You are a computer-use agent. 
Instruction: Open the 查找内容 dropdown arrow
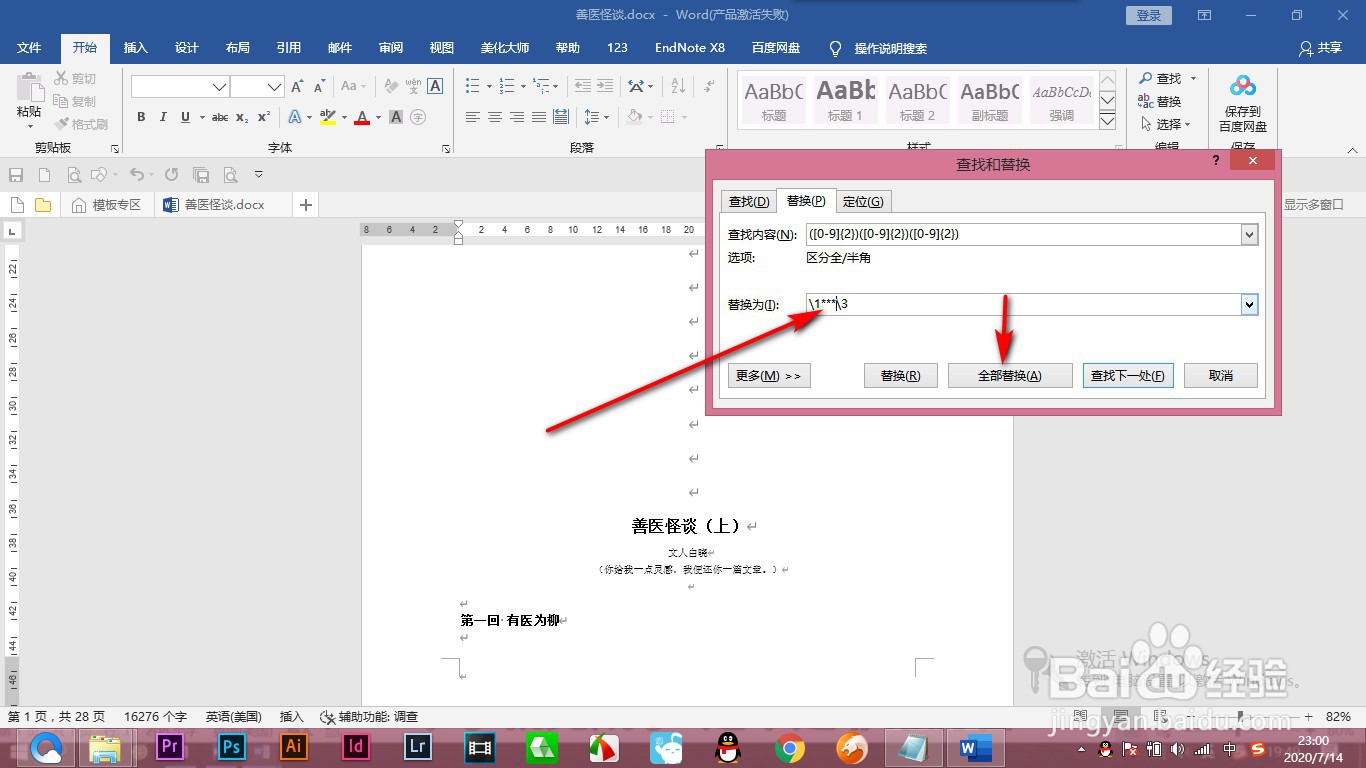(x=1248, y=235)
